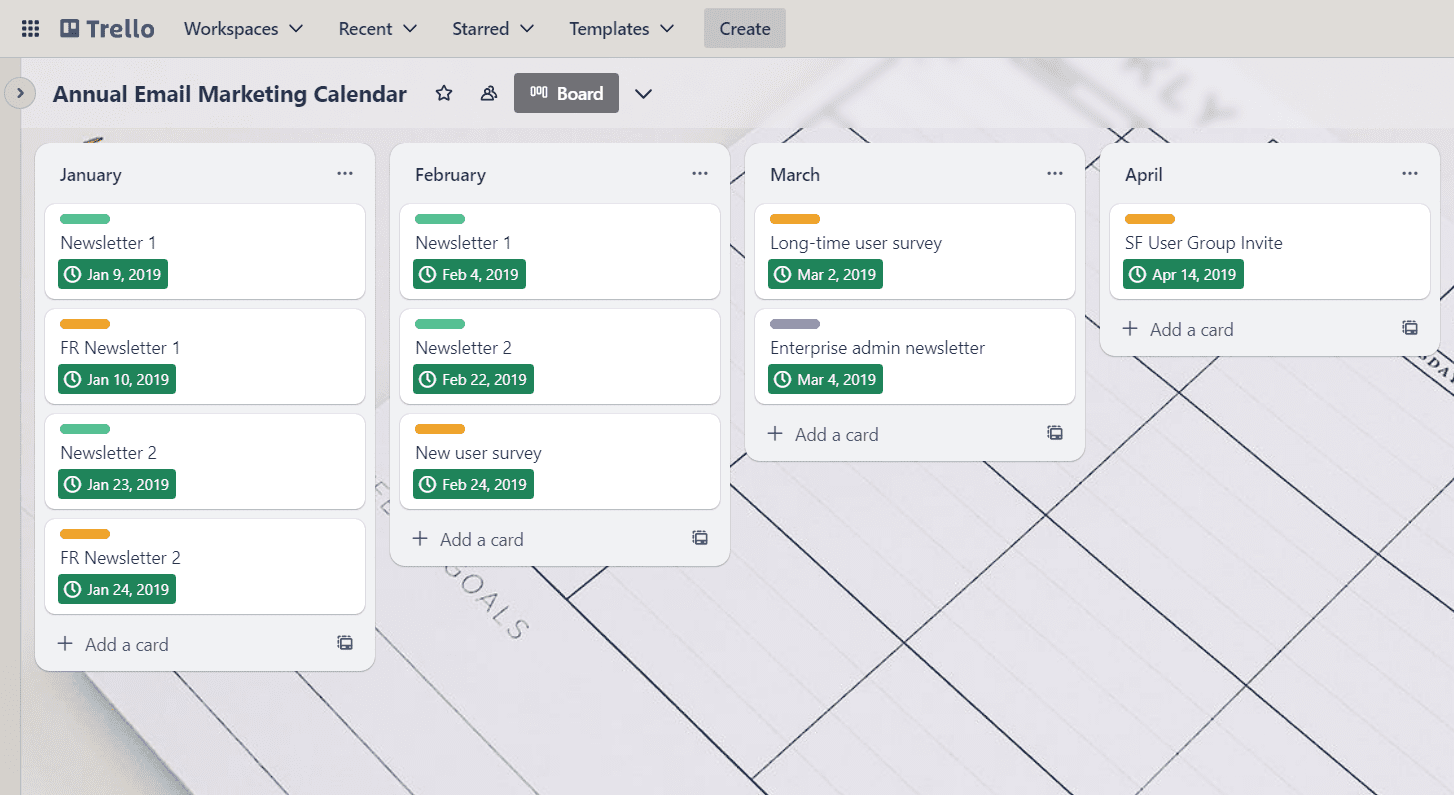Click the plus icon beside March Add a card
The image size is (1454, 795).
775,434
